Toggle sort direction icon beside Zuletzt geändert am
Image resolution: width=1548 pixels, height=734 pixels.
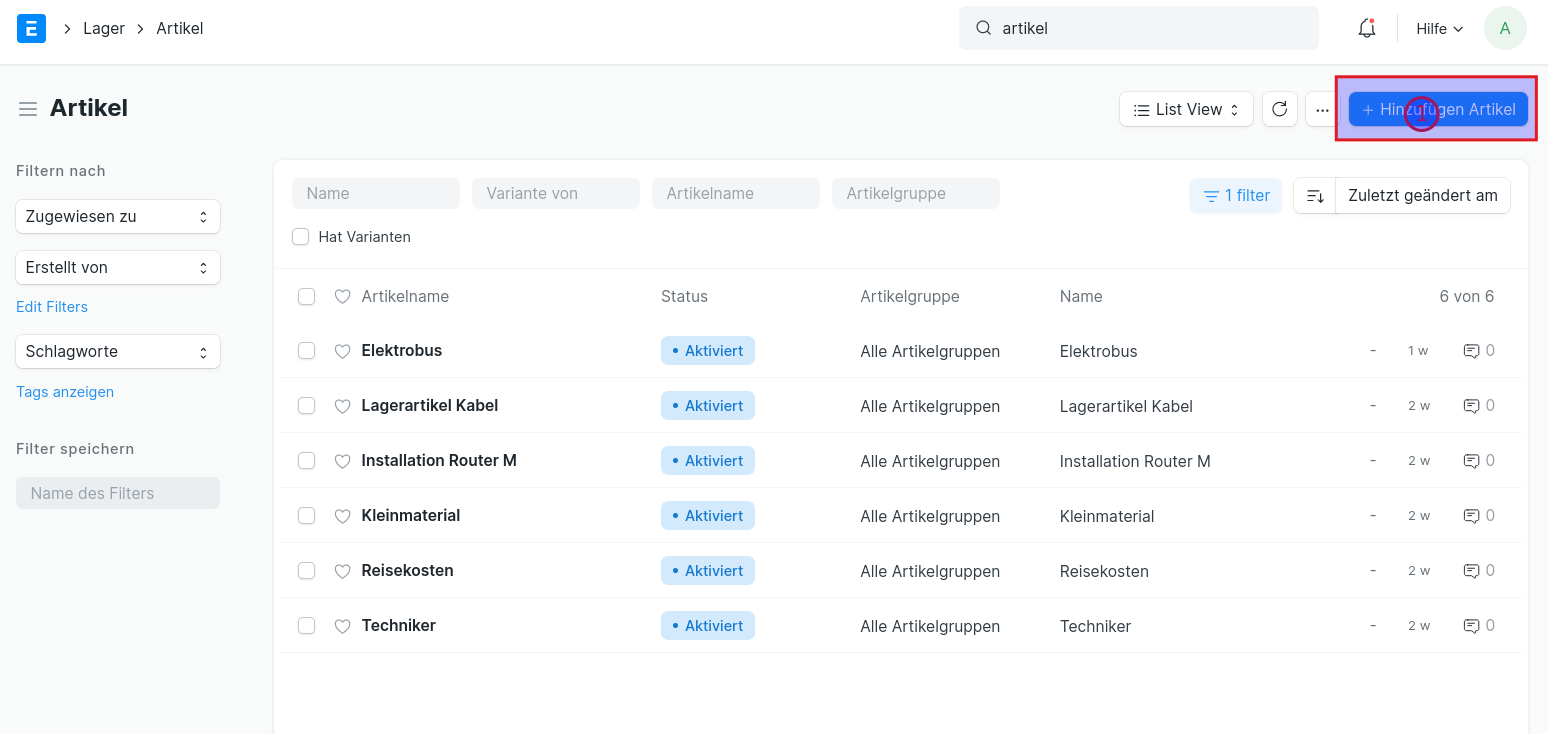(x=1315, y=195)
